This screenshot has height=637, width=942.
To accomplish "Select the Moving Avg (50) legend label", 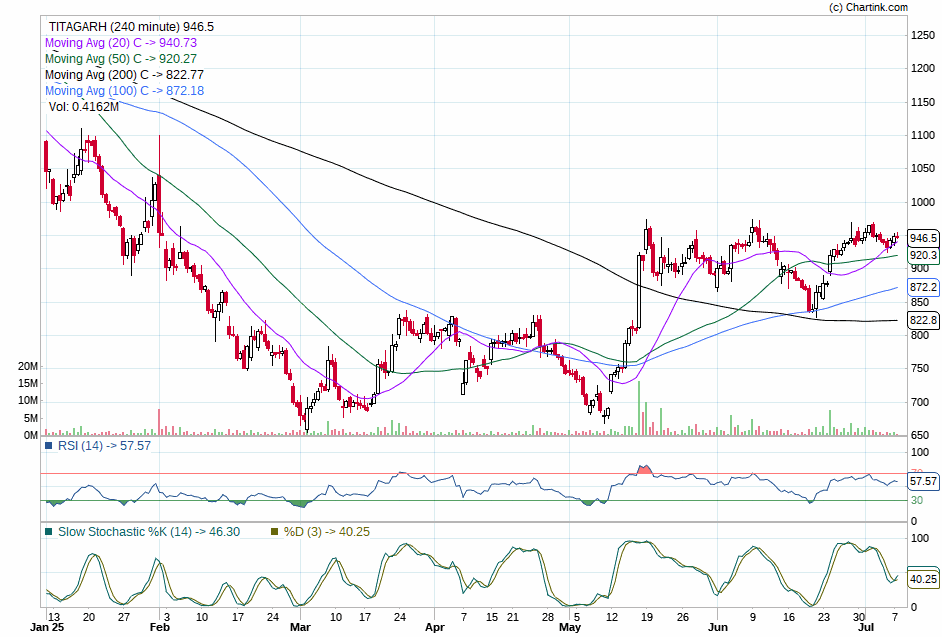I will coord(121,59).
